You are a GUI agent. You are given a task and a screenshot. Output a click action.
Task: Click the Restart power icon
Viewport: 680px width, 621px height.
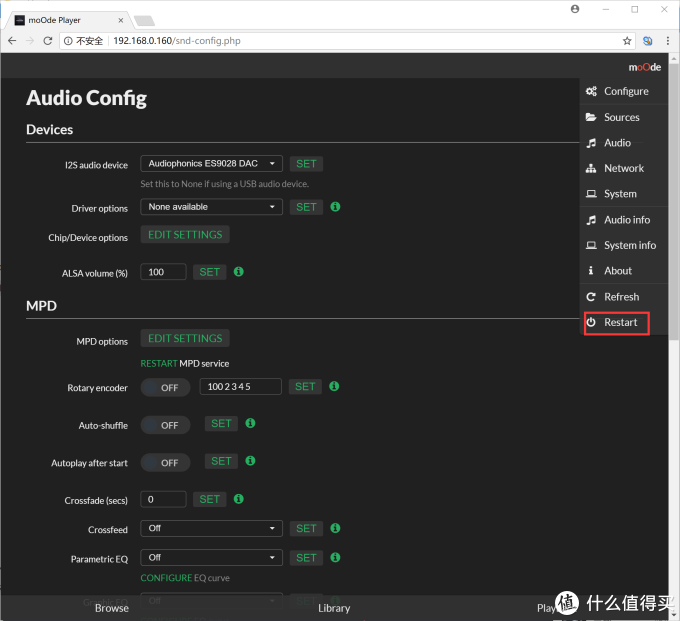click(591, 322)
